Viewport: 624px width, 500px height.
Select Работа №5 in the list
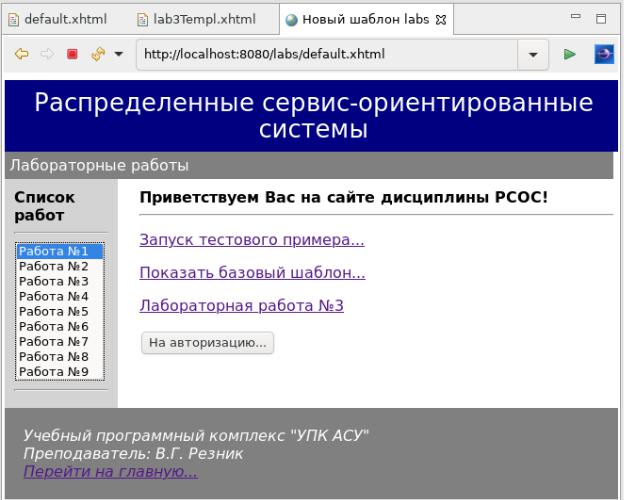[60, 312]
